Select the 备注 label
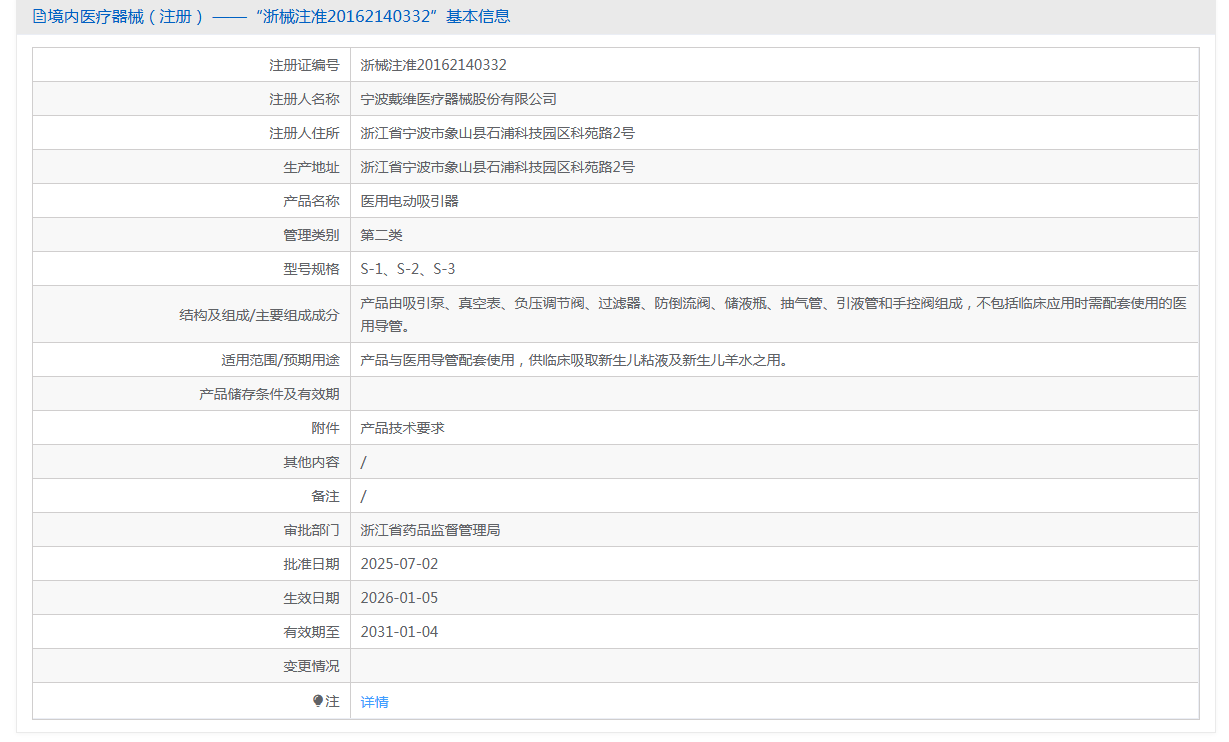The image size is (1229, 742). (325, 496)
